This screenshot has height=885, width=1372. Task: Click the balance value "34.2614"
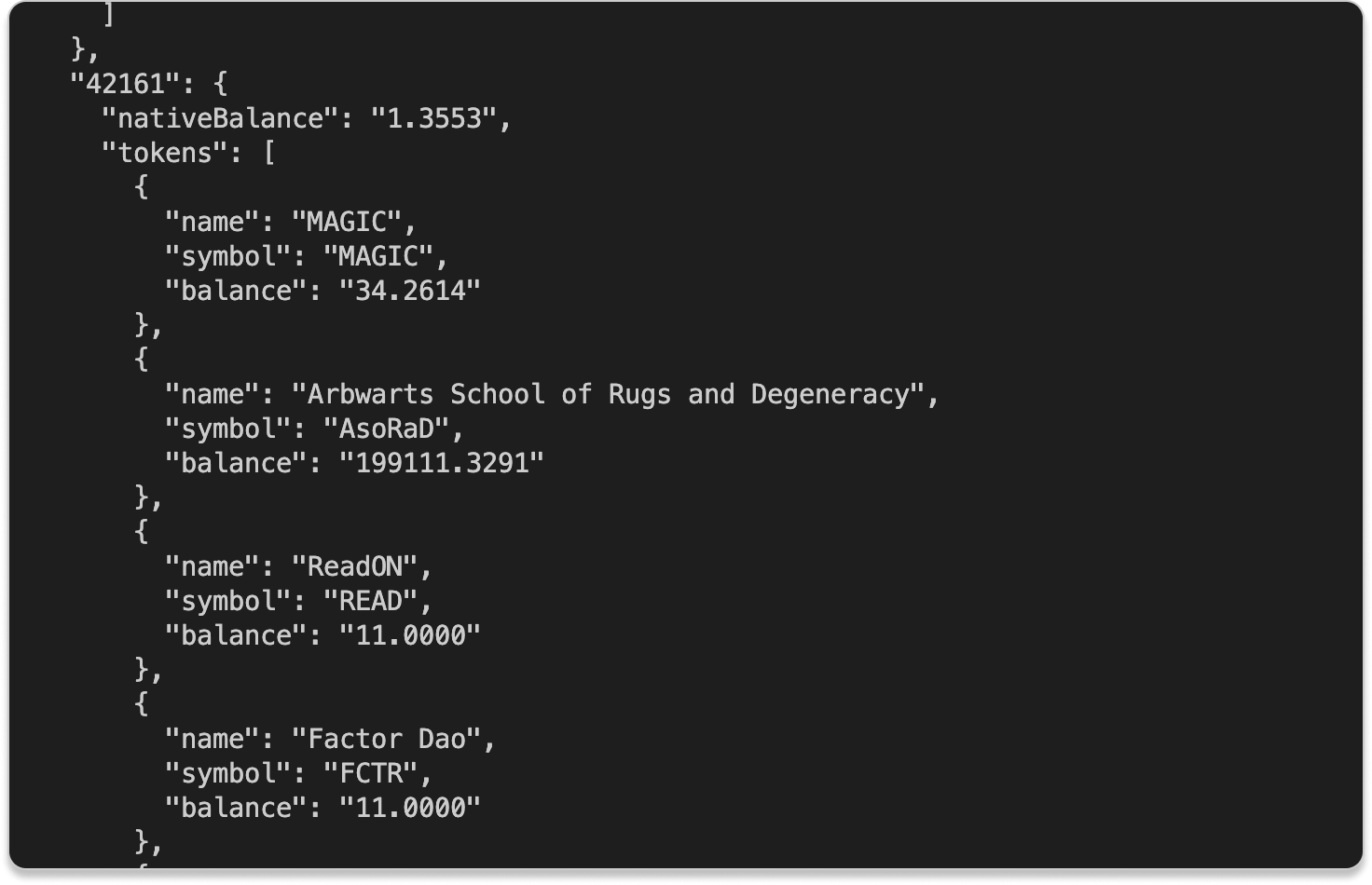(409, 291)
